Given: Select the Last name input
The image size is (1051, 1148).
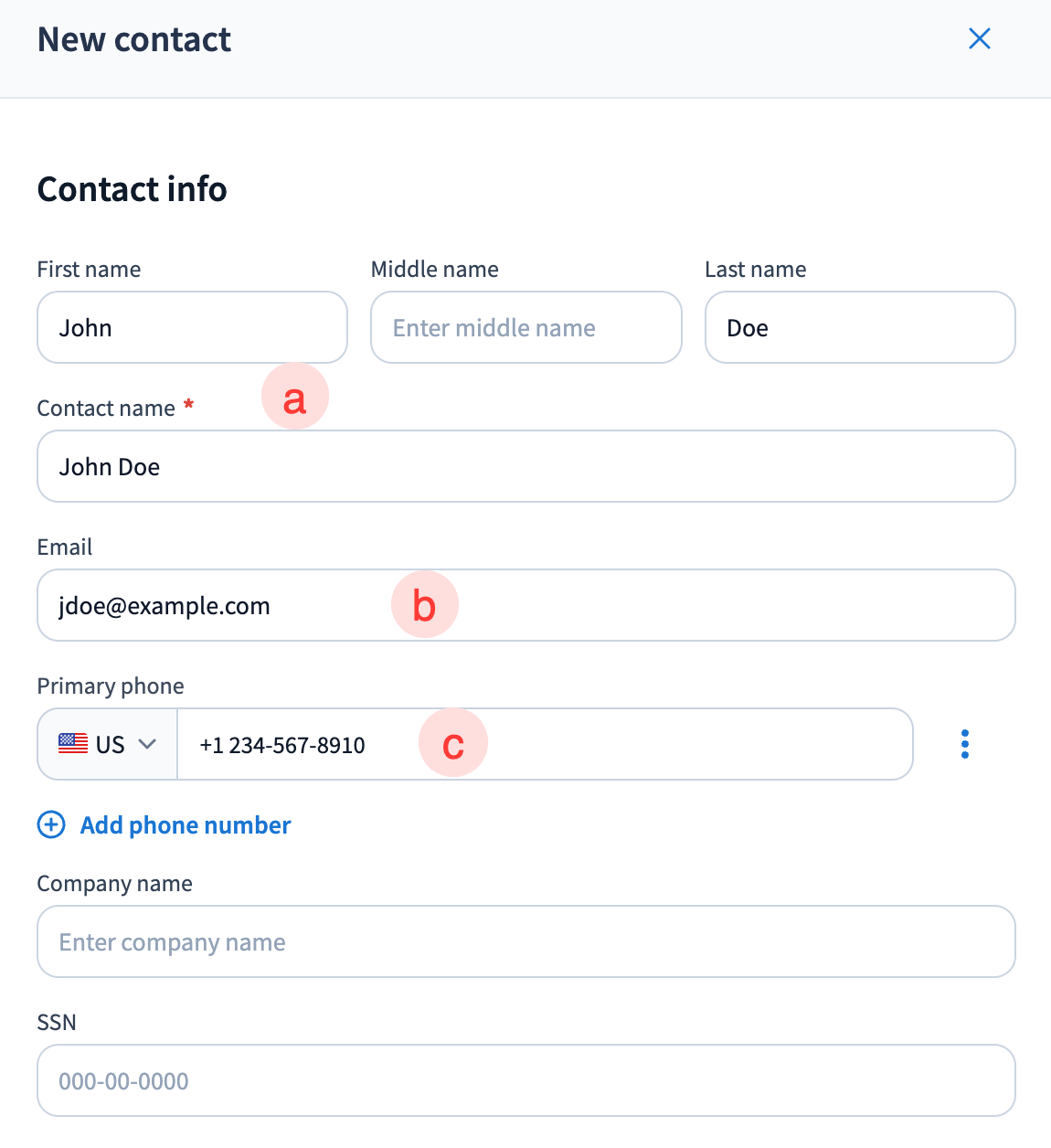Looking at the screenshot, I should pos(859,327).
